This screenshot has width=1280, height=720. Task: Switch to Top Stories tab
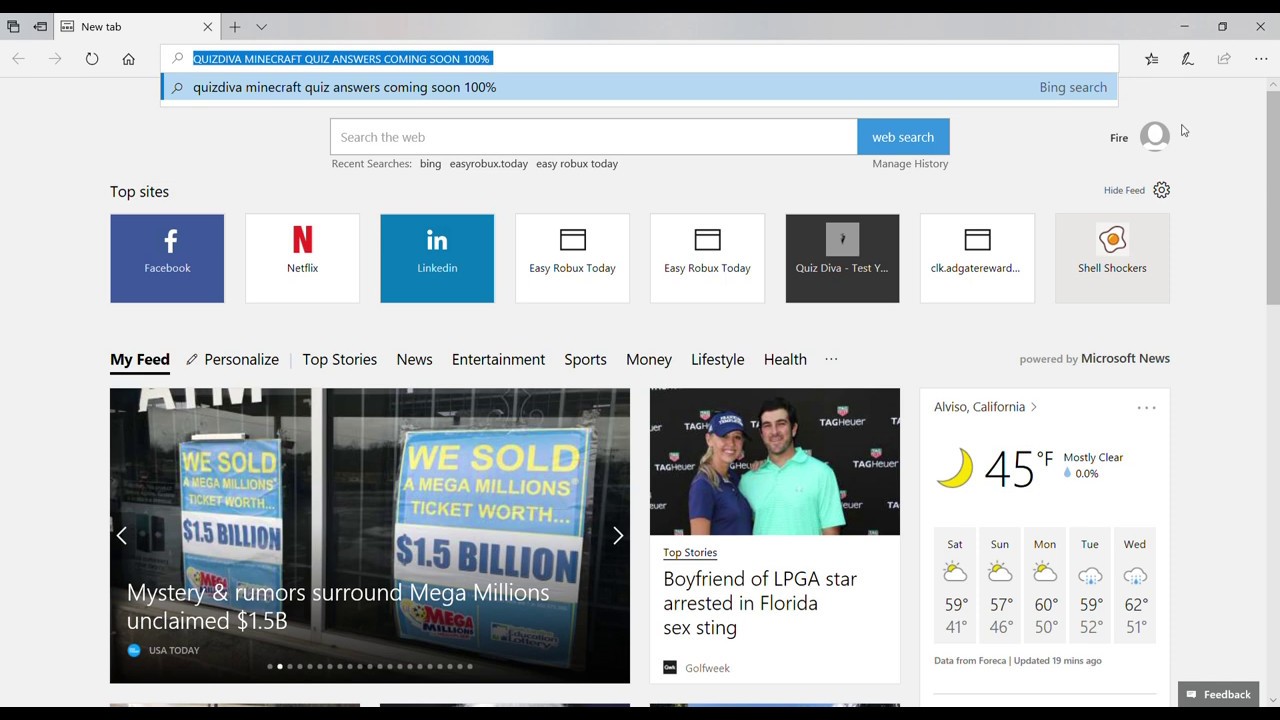(339, 360)
